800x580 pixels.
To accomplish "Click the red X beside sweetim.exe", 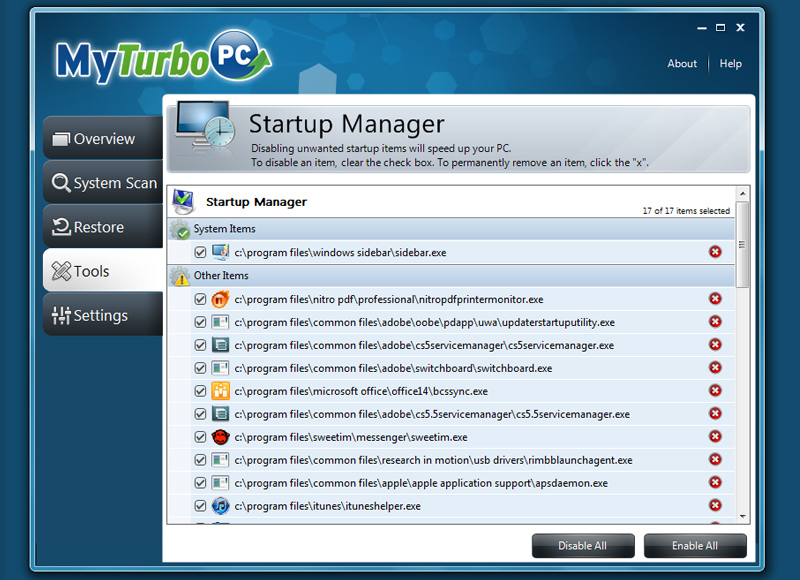I will (x=715, y=437).
